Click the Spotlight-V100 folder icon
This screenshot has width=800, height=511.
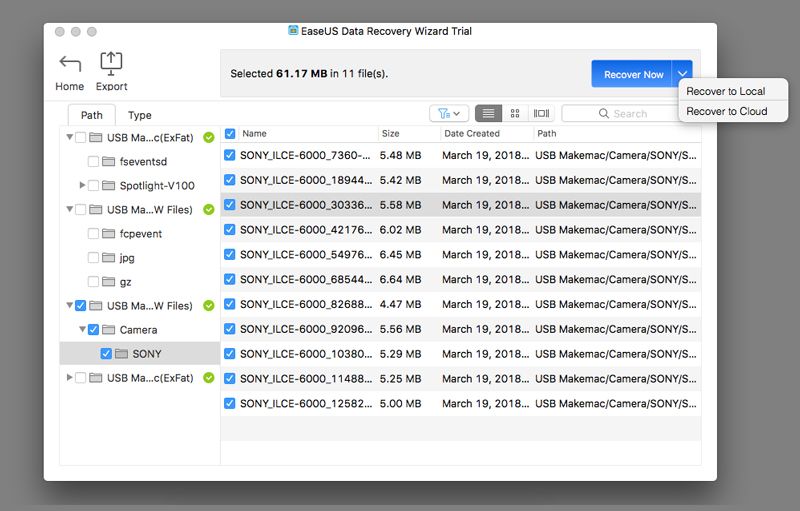point(108,186)
